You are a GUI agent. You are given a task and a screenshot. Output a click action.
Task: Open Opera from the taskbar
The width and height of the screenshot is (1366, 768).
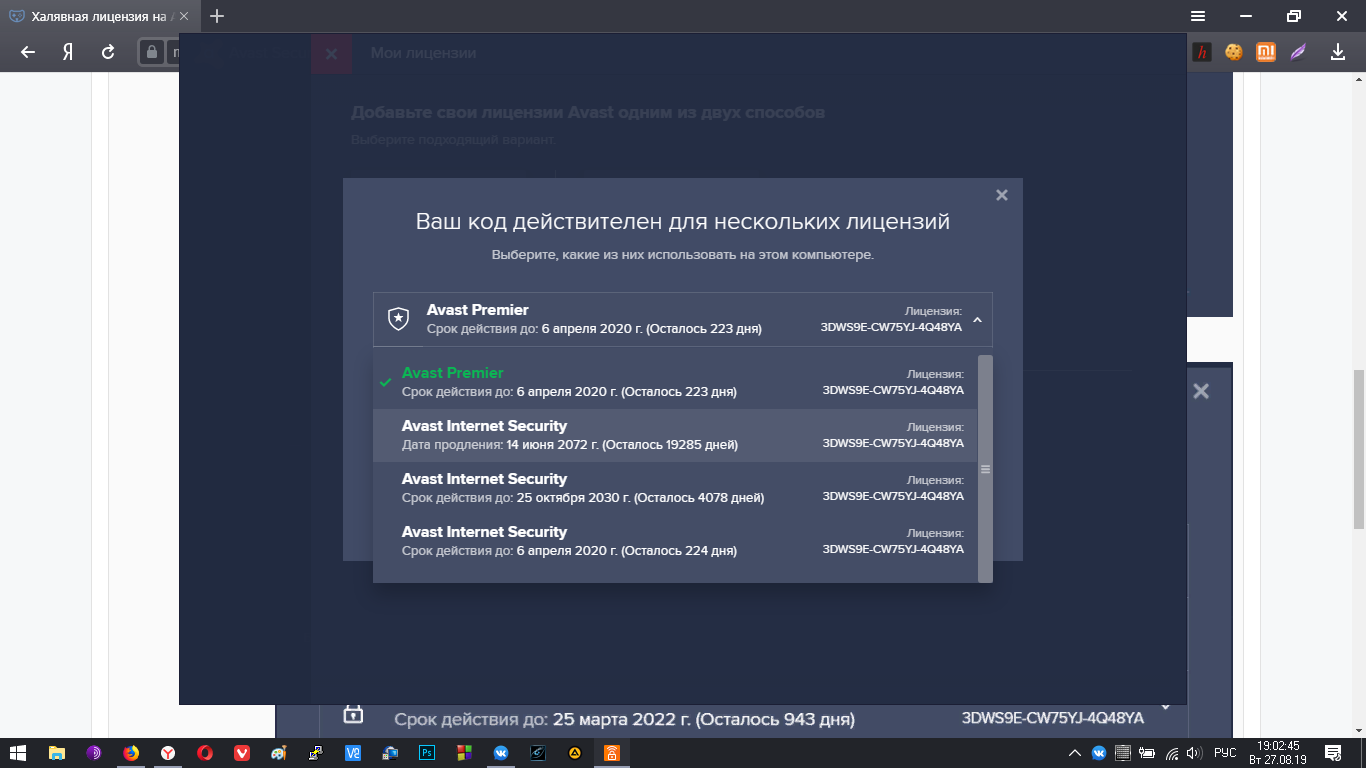click(x=205, y=753)
